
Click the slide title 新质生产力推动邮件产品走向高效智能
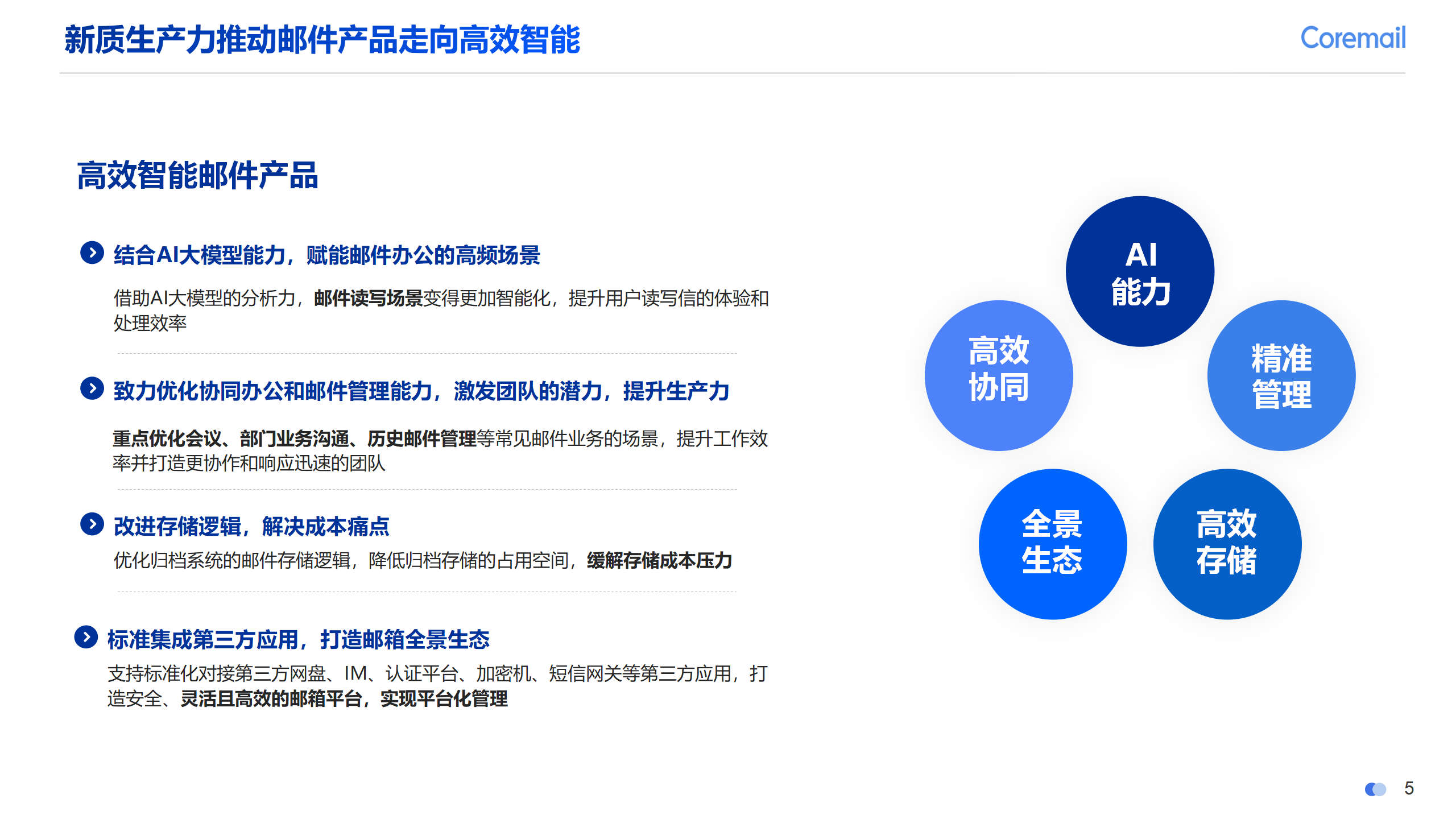point(322,40)
